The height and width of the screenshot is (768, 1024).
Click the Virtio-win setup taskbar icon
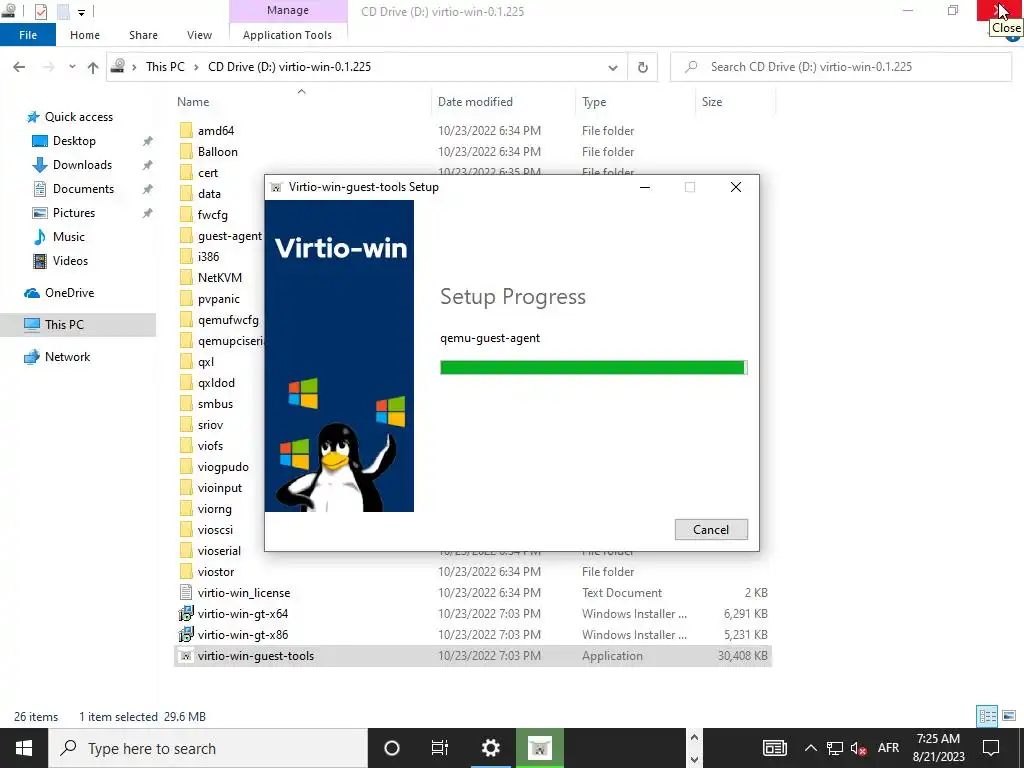click(x=540, y=748)
